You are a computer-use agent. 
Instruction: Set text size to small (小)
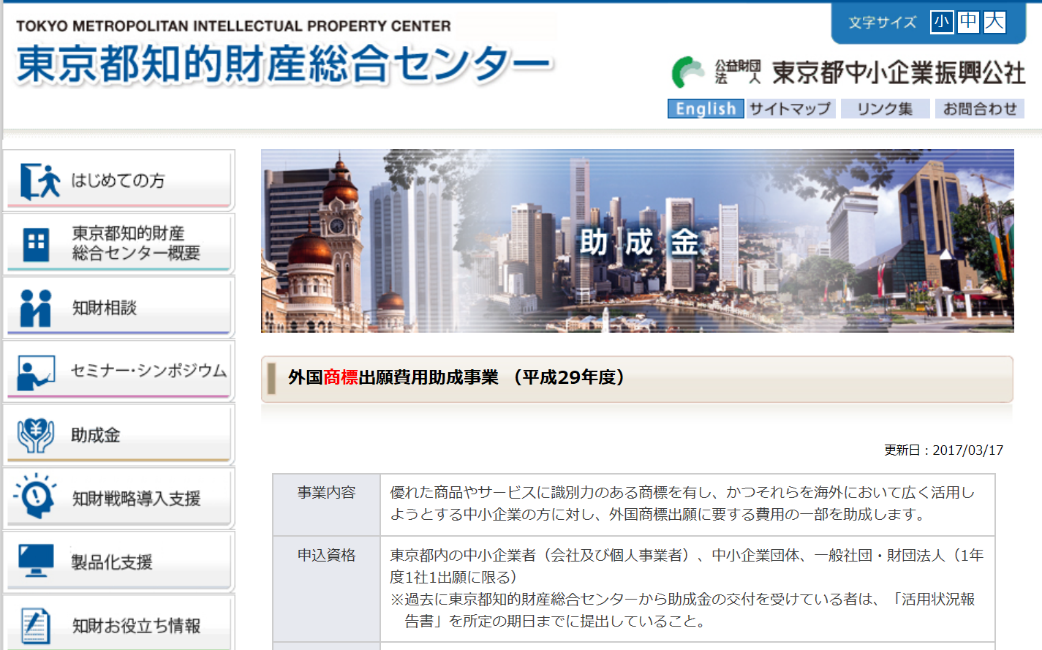[x=941, y=22]
